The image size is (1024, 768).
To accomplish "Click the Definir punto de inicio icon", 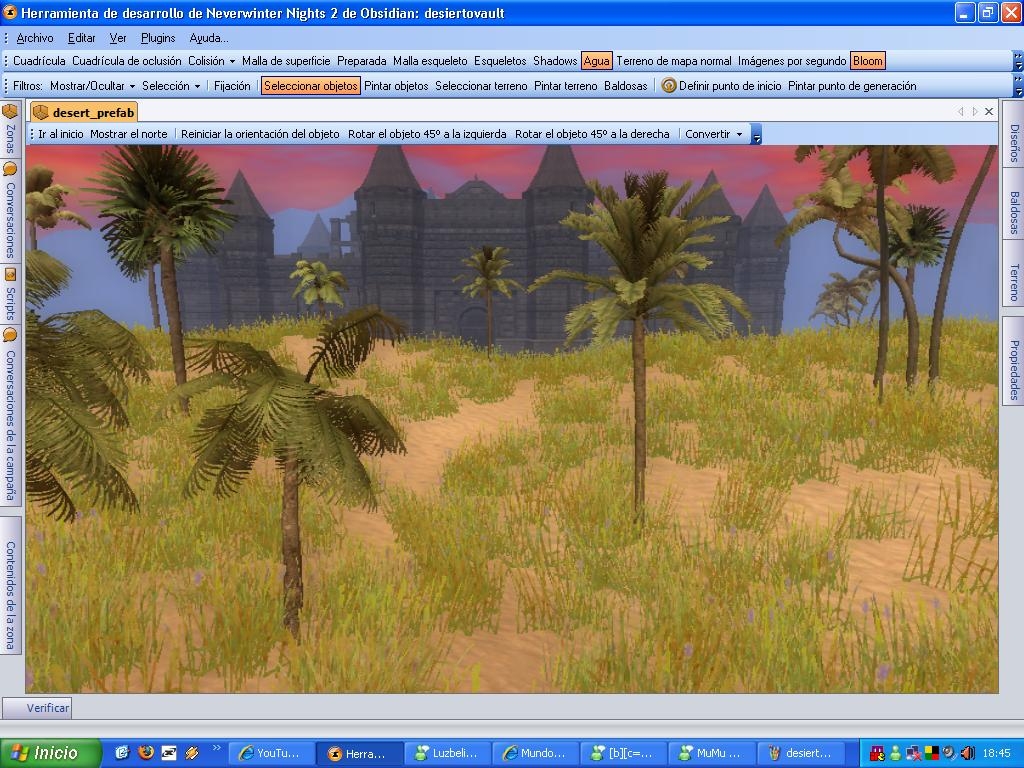I will pos(669,86).
